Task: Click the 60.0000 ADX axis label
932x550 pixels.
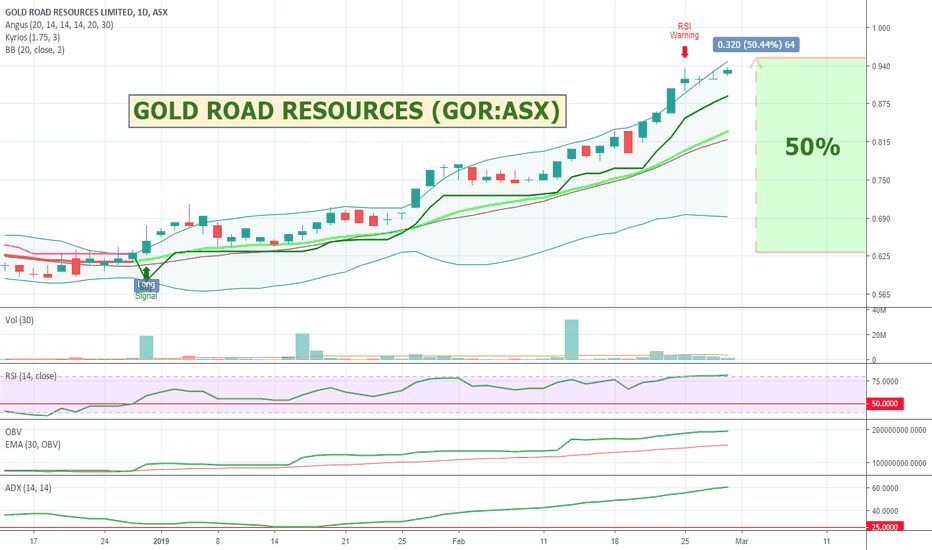Action: [x=885, y=488]
